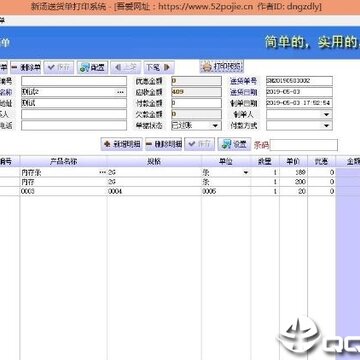This screenshot has width=360, height=360.
Task: Click the empty customer 编号 input field
Action: pos(74,81)
